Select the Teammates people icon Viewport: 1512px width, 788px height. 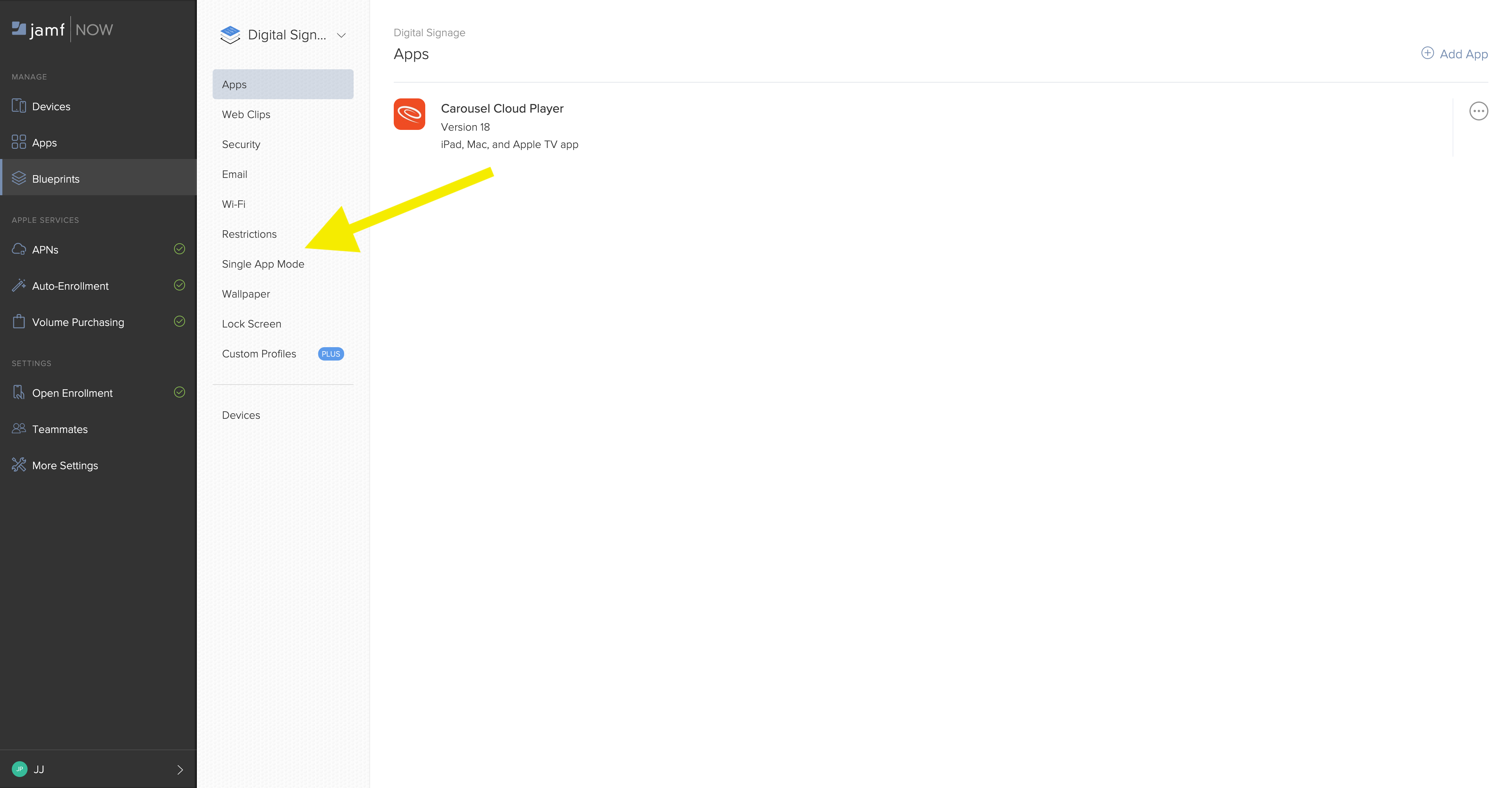(x=18, y=428)
